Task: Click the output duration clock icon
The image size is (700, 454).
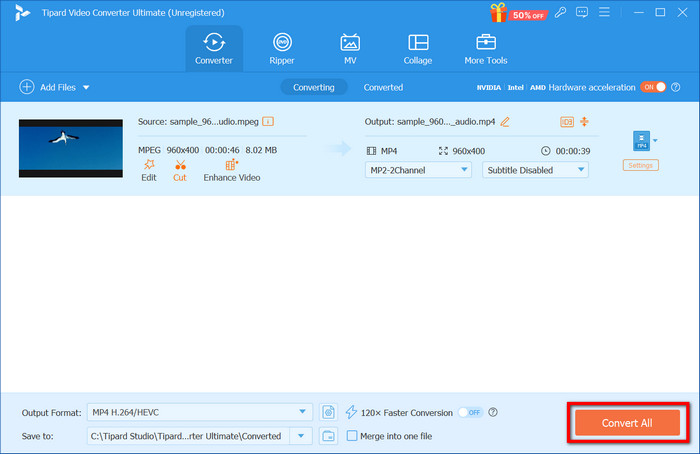Action: [546, 151]
